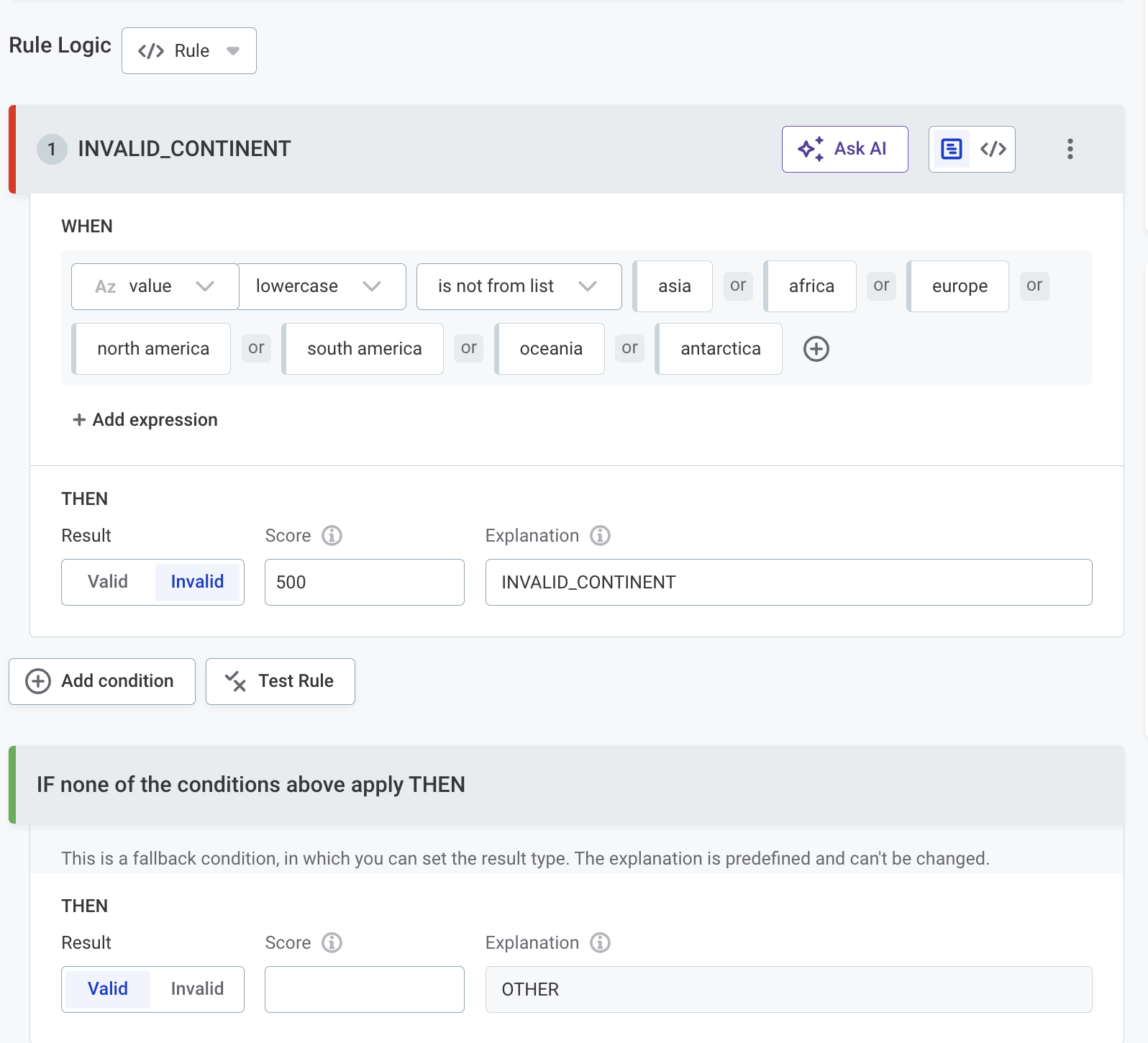Click the fallback Explanation info icon
Screen dimensions: 1148x1043
(600, 943)
